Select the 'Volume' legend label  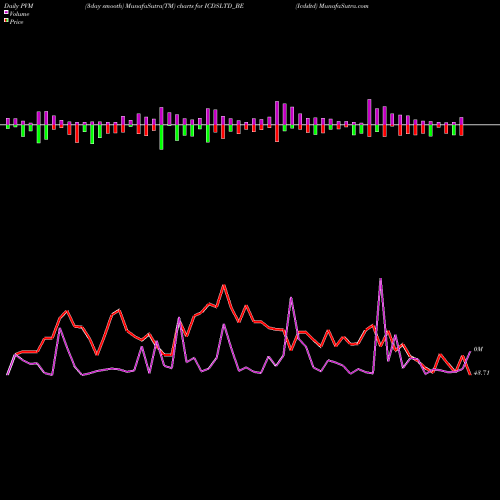click(x=19, y=14)
